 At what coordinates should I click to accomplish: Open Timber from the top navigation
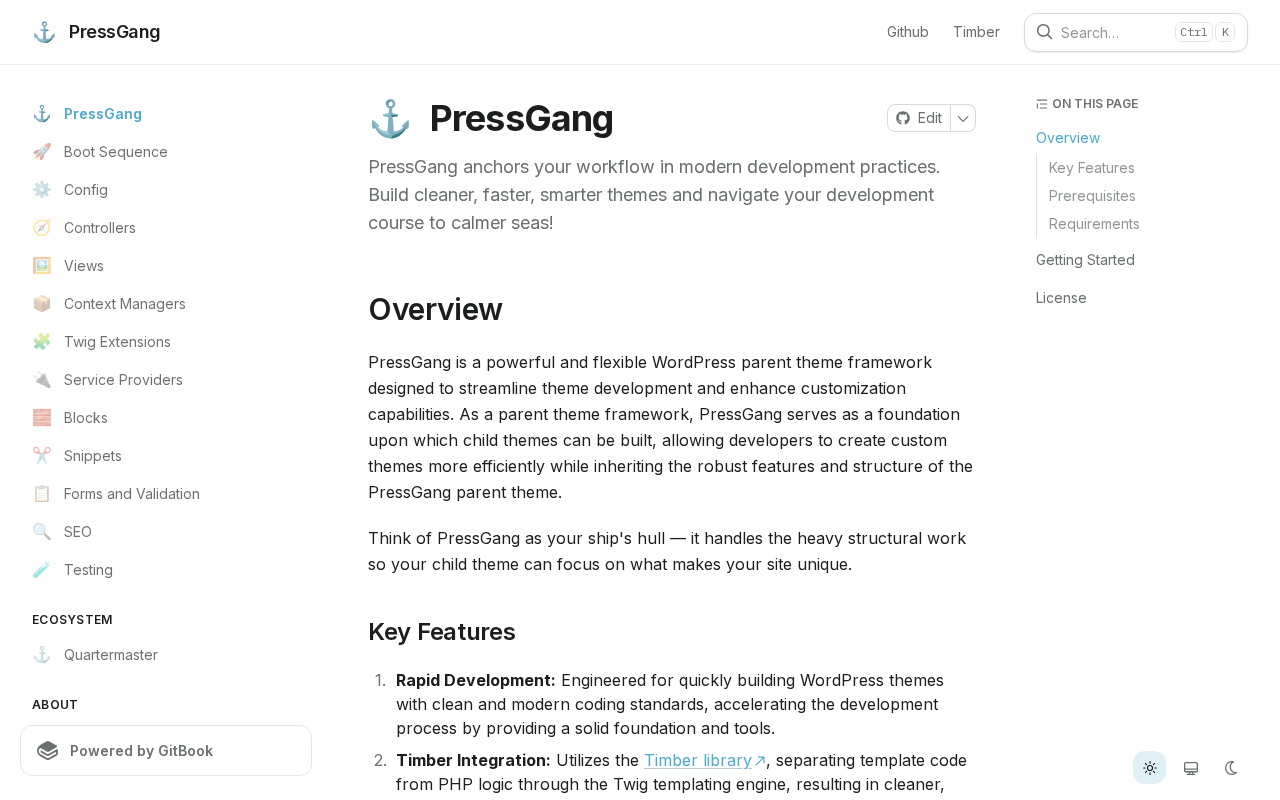click(976, 32)
